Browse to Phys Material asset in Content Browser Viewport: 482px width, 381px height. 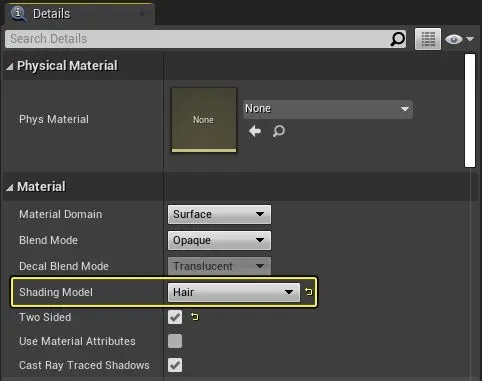point(279,131)
